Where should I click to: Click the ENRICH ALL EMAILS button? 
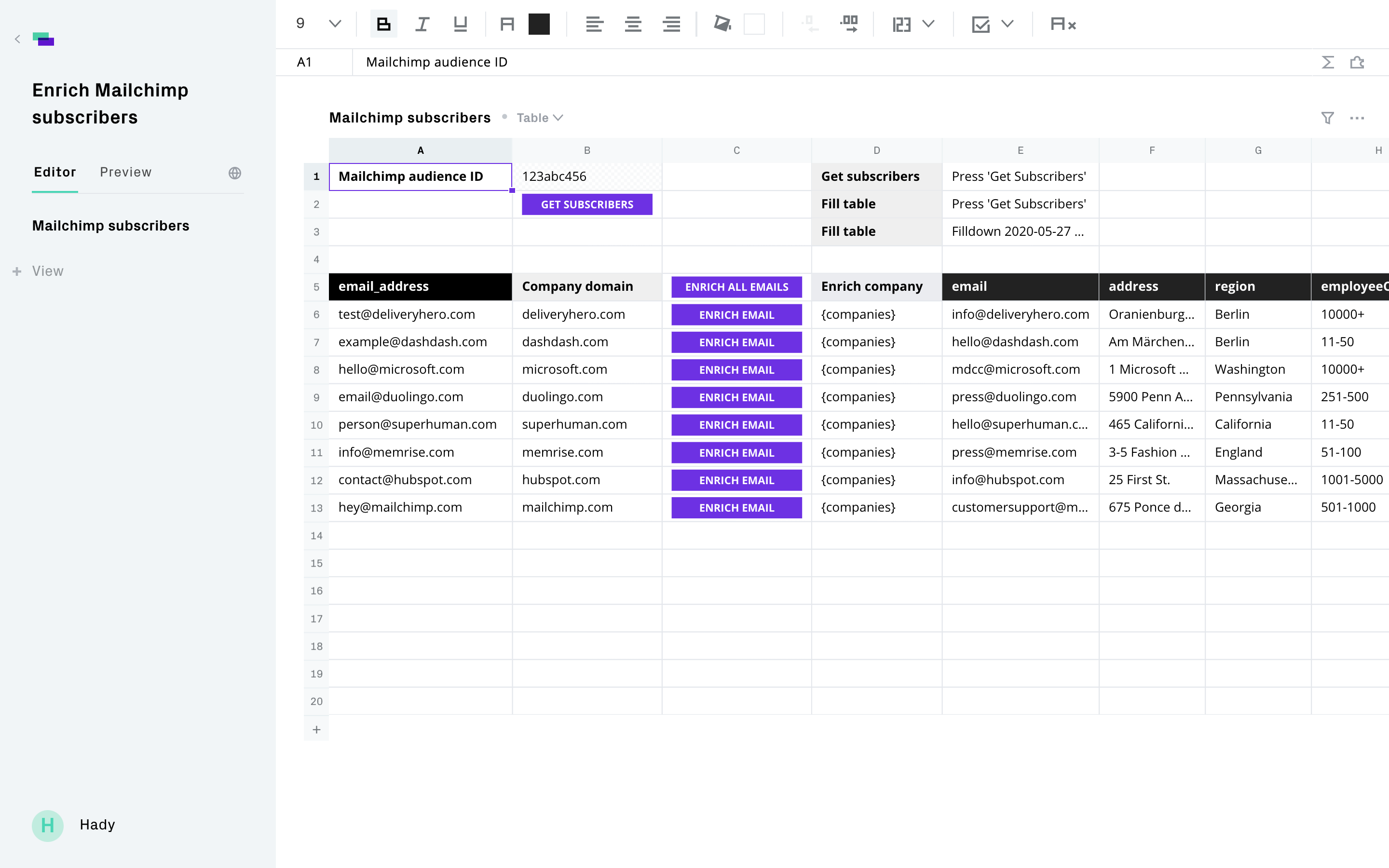coord(736,286)
